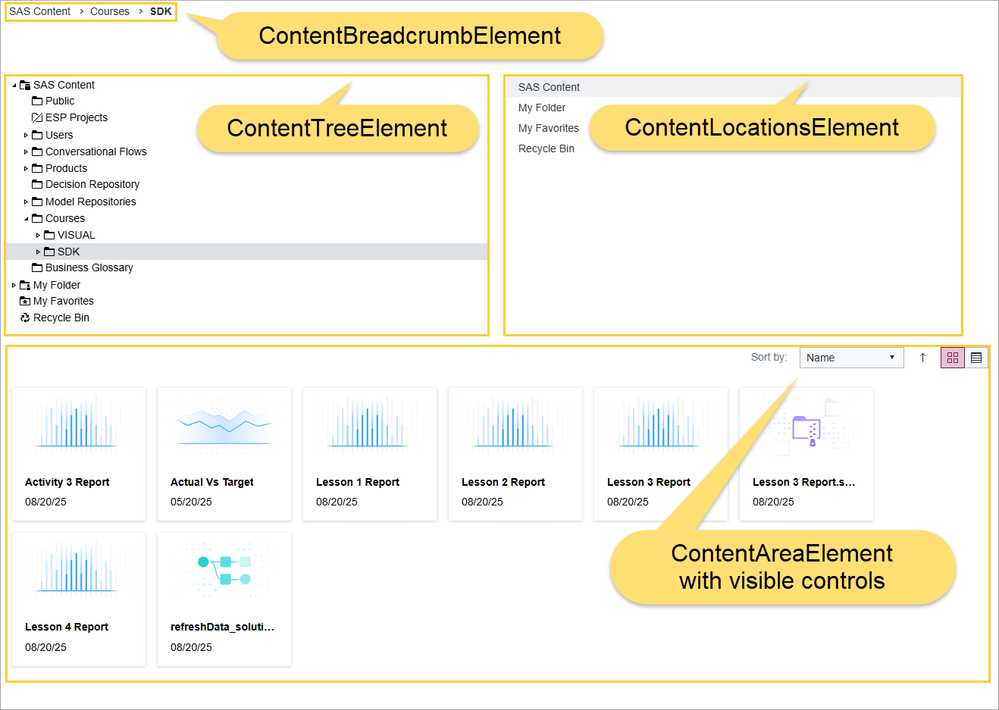Open refreshData_soluti… flow thumbnail
This screenshot has width=999, height=710.
224,570
